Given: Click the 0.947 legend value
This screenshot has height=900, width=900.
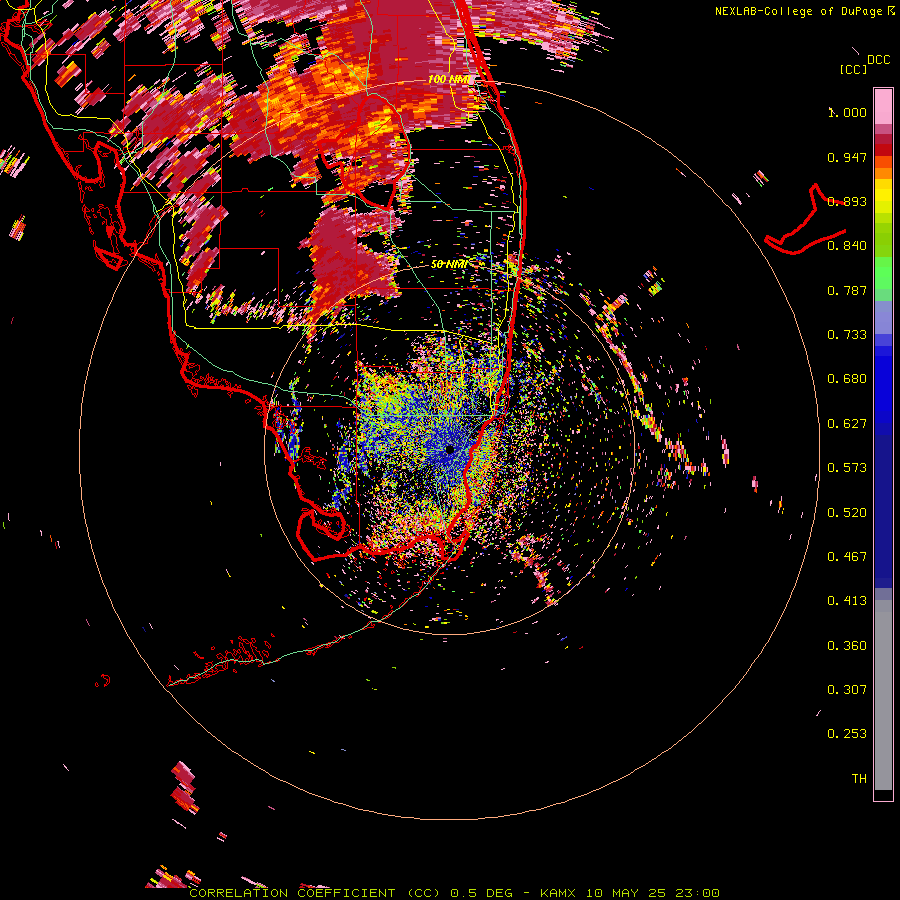Looking at the screenshot, I should coord(847,157).
